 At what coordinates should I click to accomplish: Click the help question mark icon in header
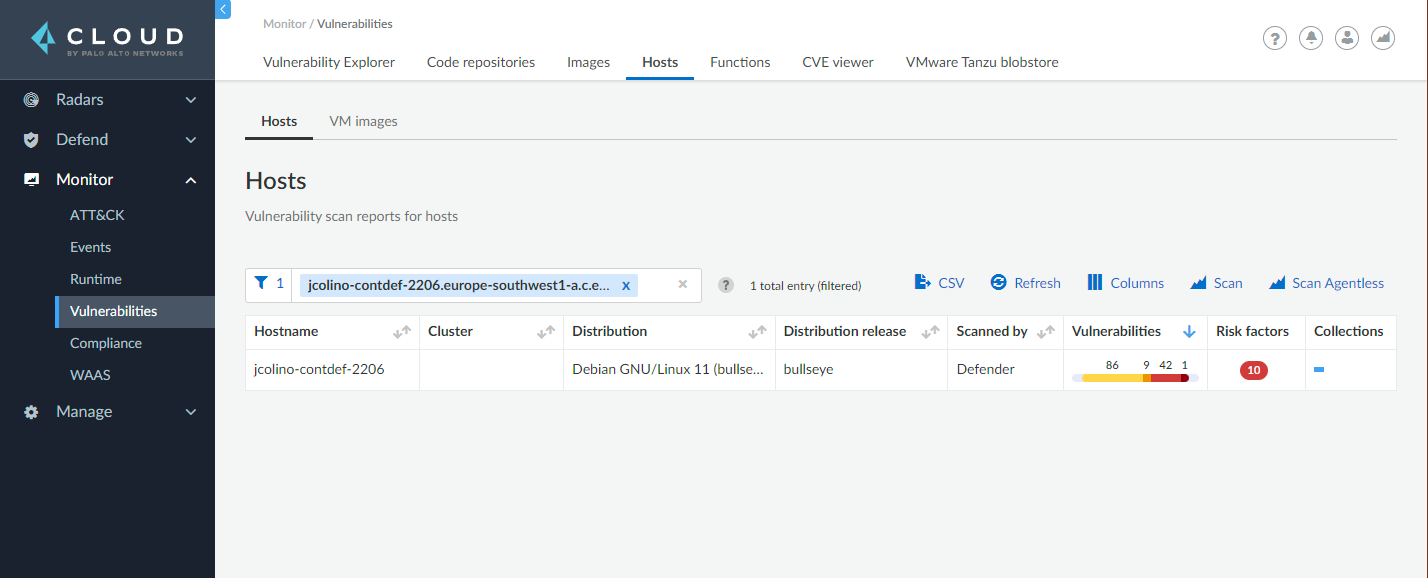1274,38
